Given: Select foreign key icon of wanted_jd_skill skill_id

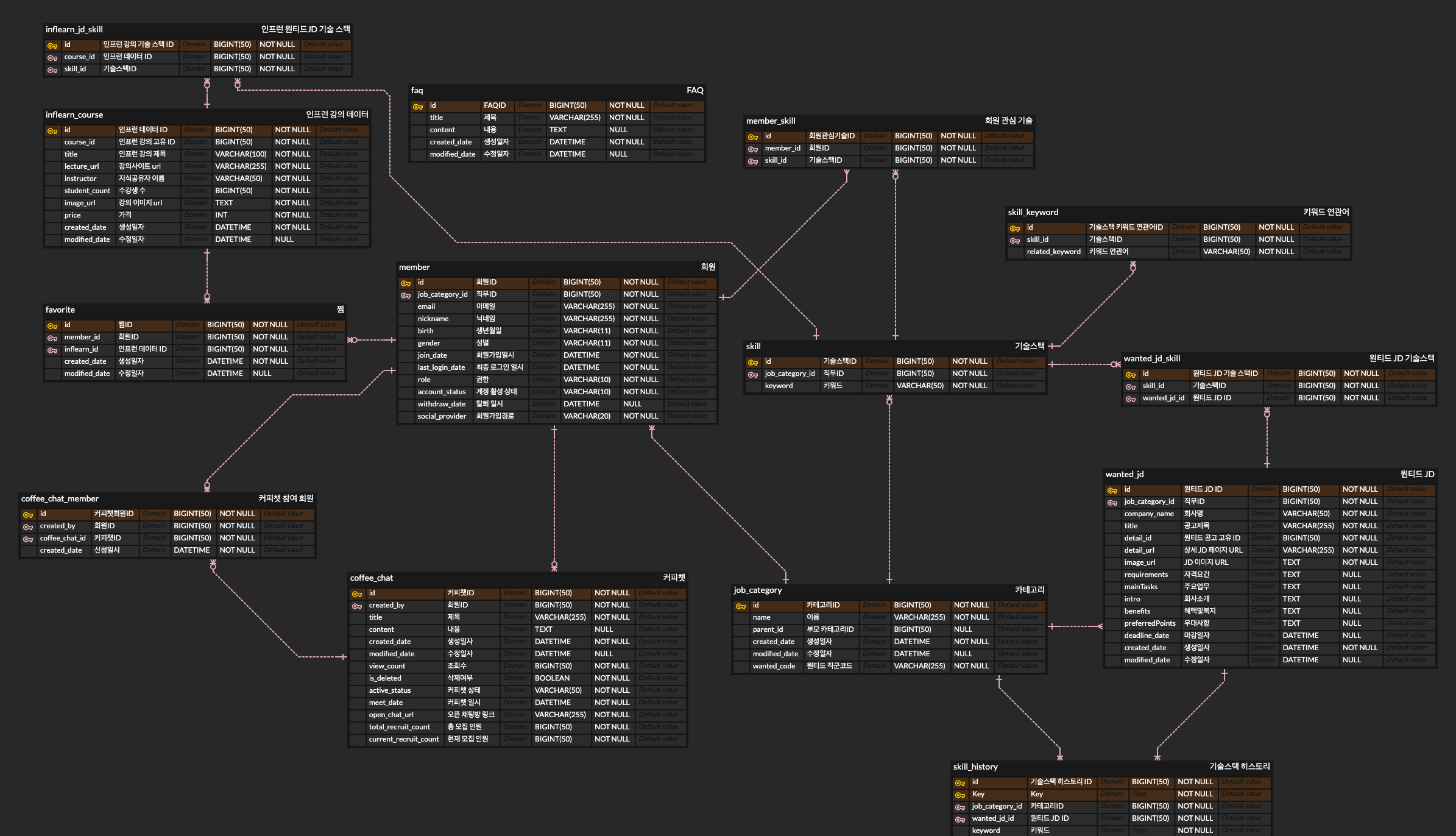Looking at the screenshot, I should pyautogui.click(x=1131, y=386).
